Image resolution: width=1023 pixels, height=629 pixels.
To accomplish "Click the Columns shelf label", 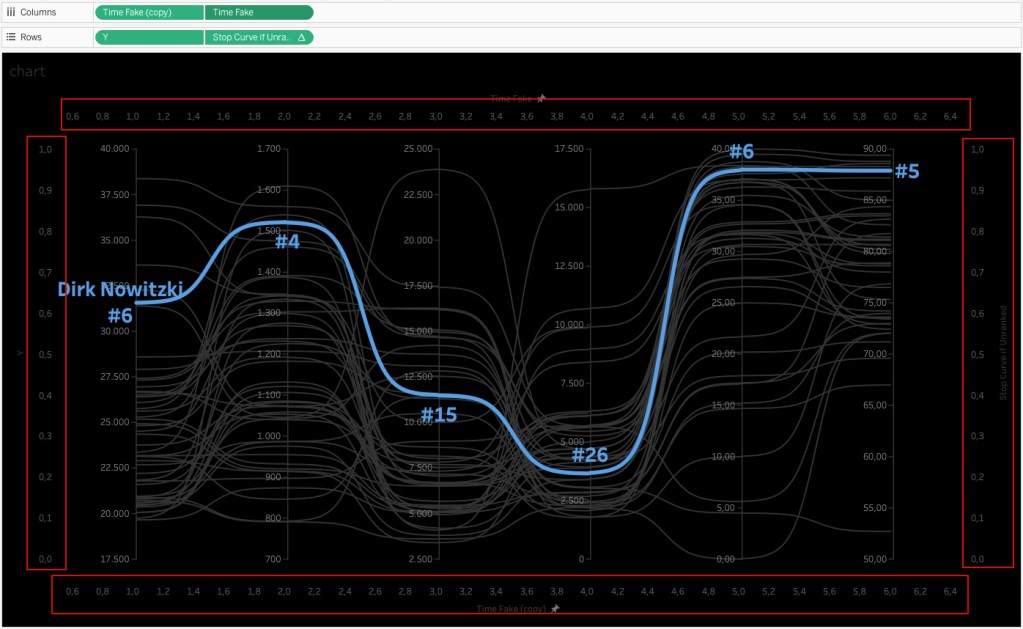I will coord(38,12).
